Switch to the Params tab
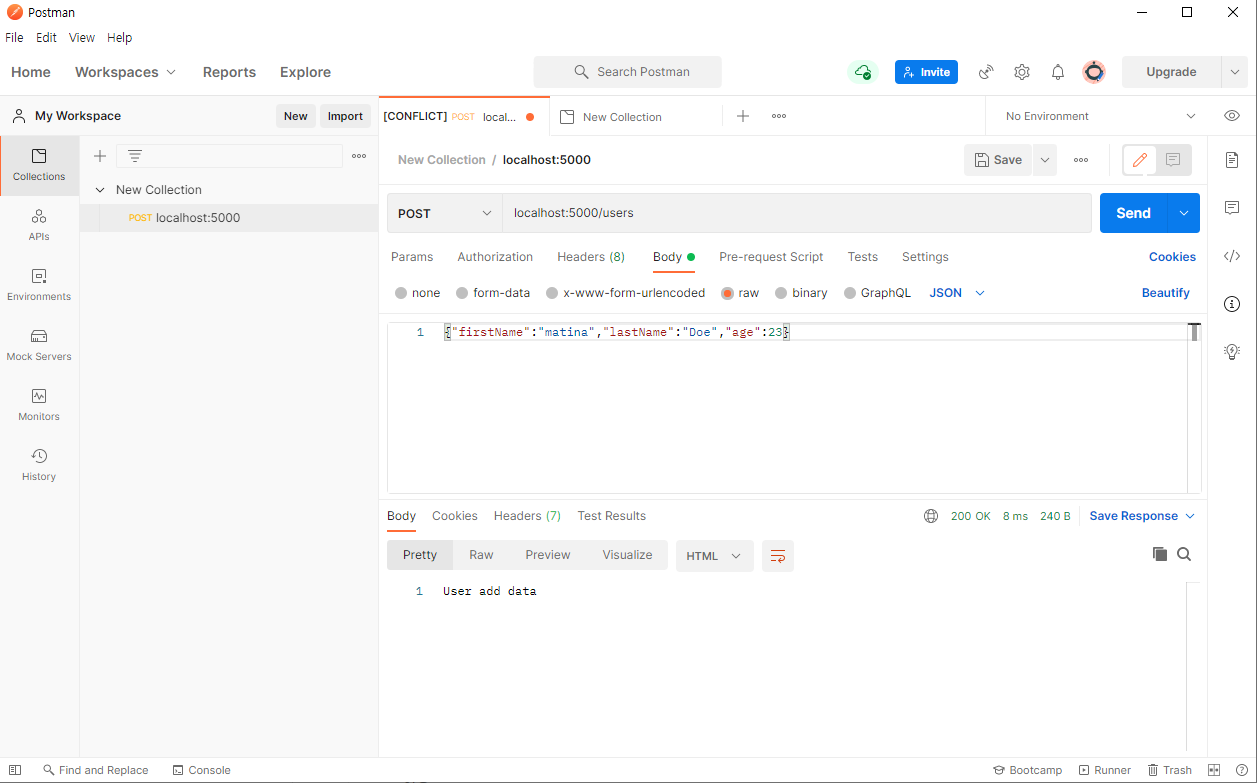The image size is (1257, 783). coord(412,257)
